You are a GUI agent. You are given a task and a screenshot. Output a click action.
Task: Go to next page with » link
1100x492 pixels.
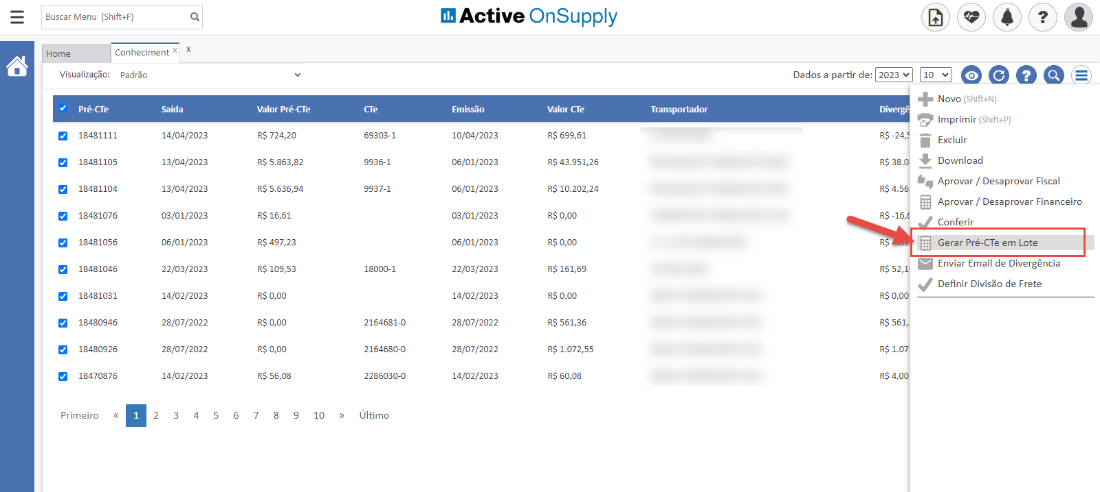(x=342, y=415)
